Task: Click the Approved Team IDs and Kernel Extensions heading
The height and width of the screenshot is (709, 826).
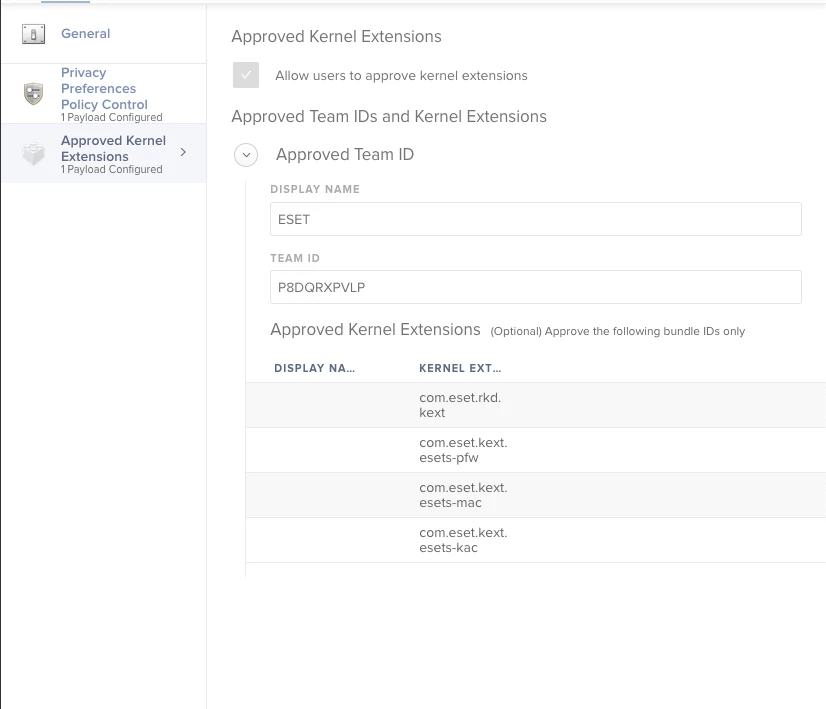Action: pos(389,116)
